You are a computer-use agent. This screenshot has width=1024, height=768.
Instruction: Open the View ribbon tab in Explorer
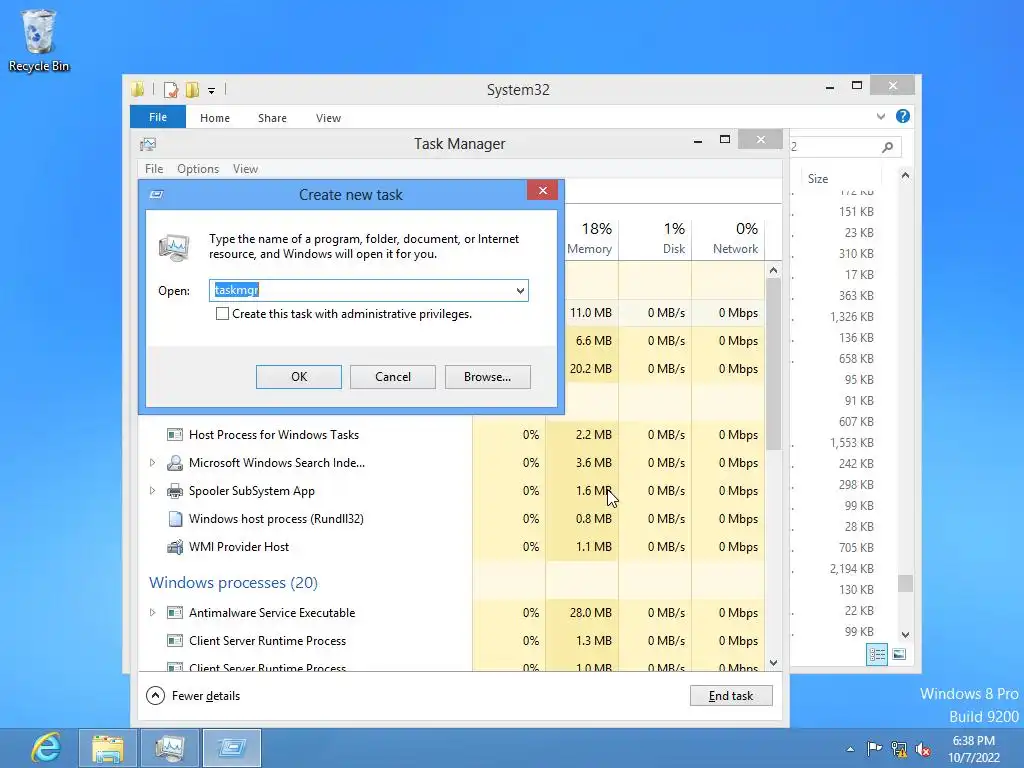pos(328,118)
